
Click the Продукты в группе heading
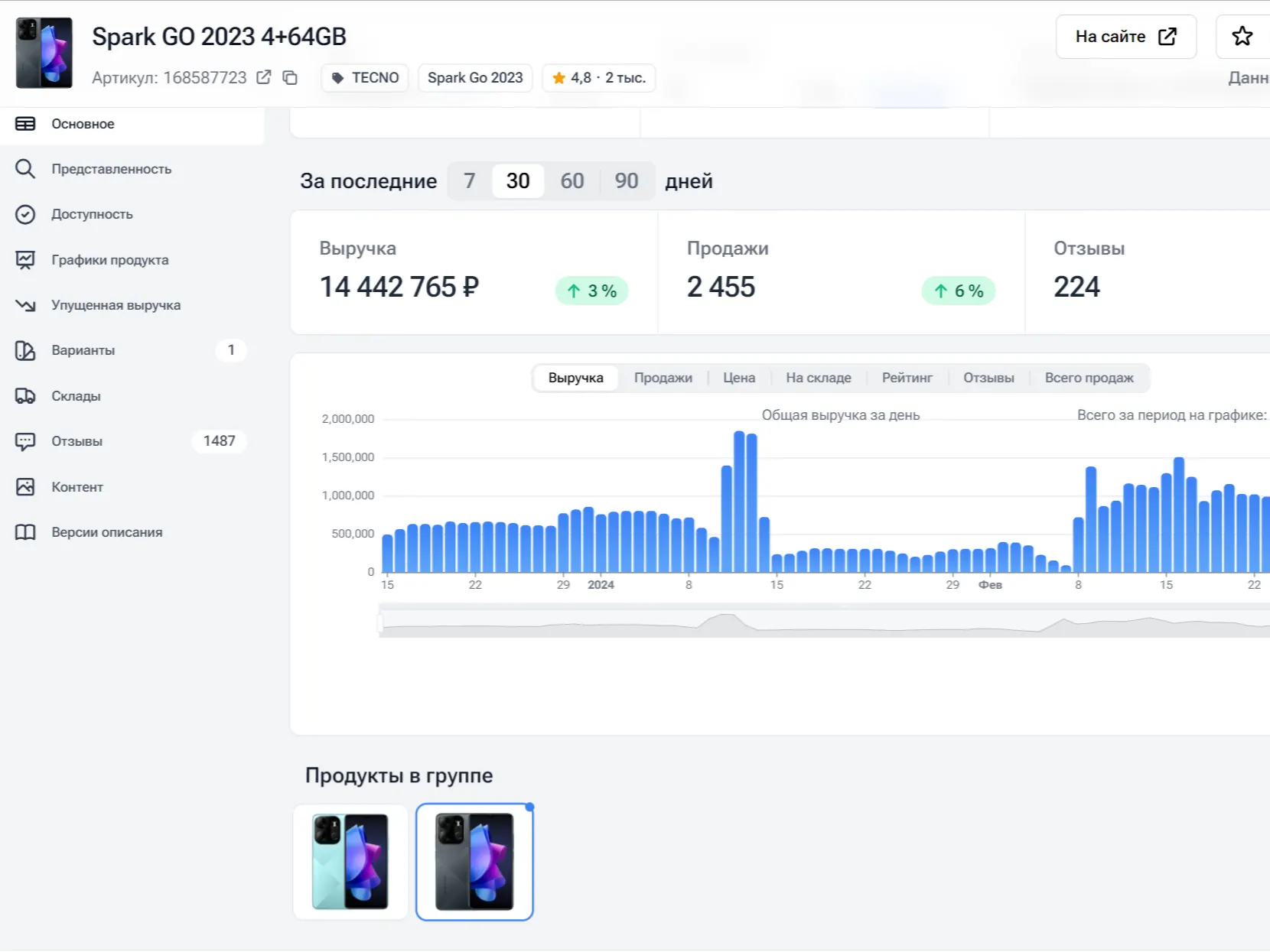pyautogui.click(x=399, y=775)
